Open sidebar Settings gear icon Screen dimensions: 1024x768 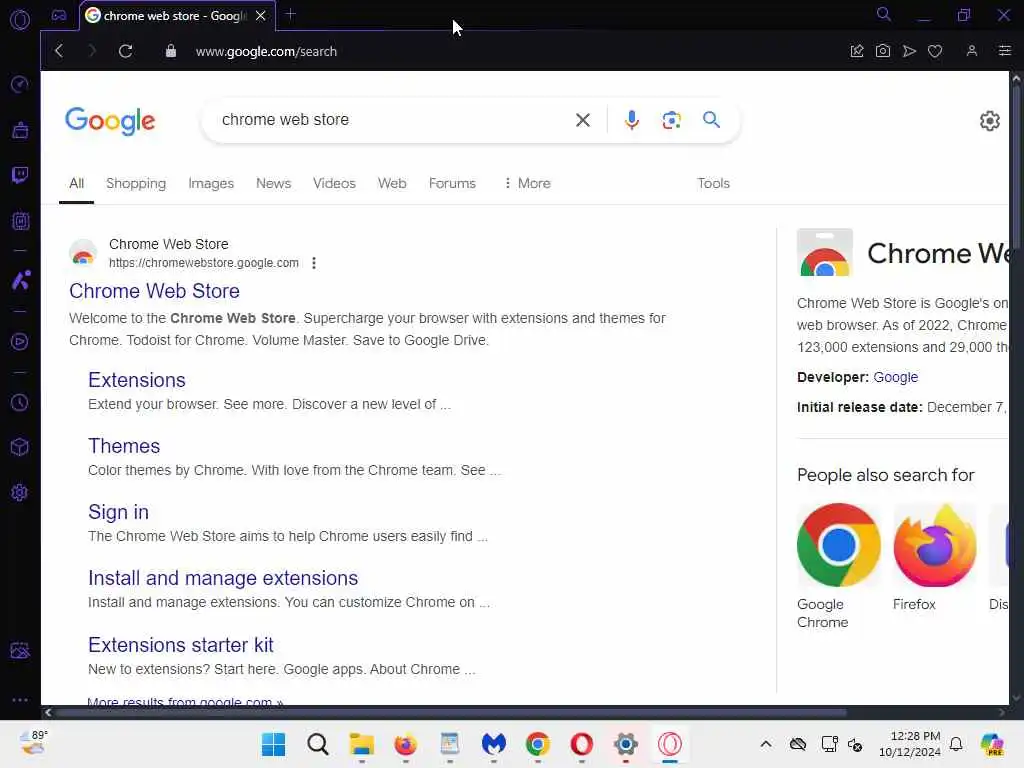(x=20, y=492)
